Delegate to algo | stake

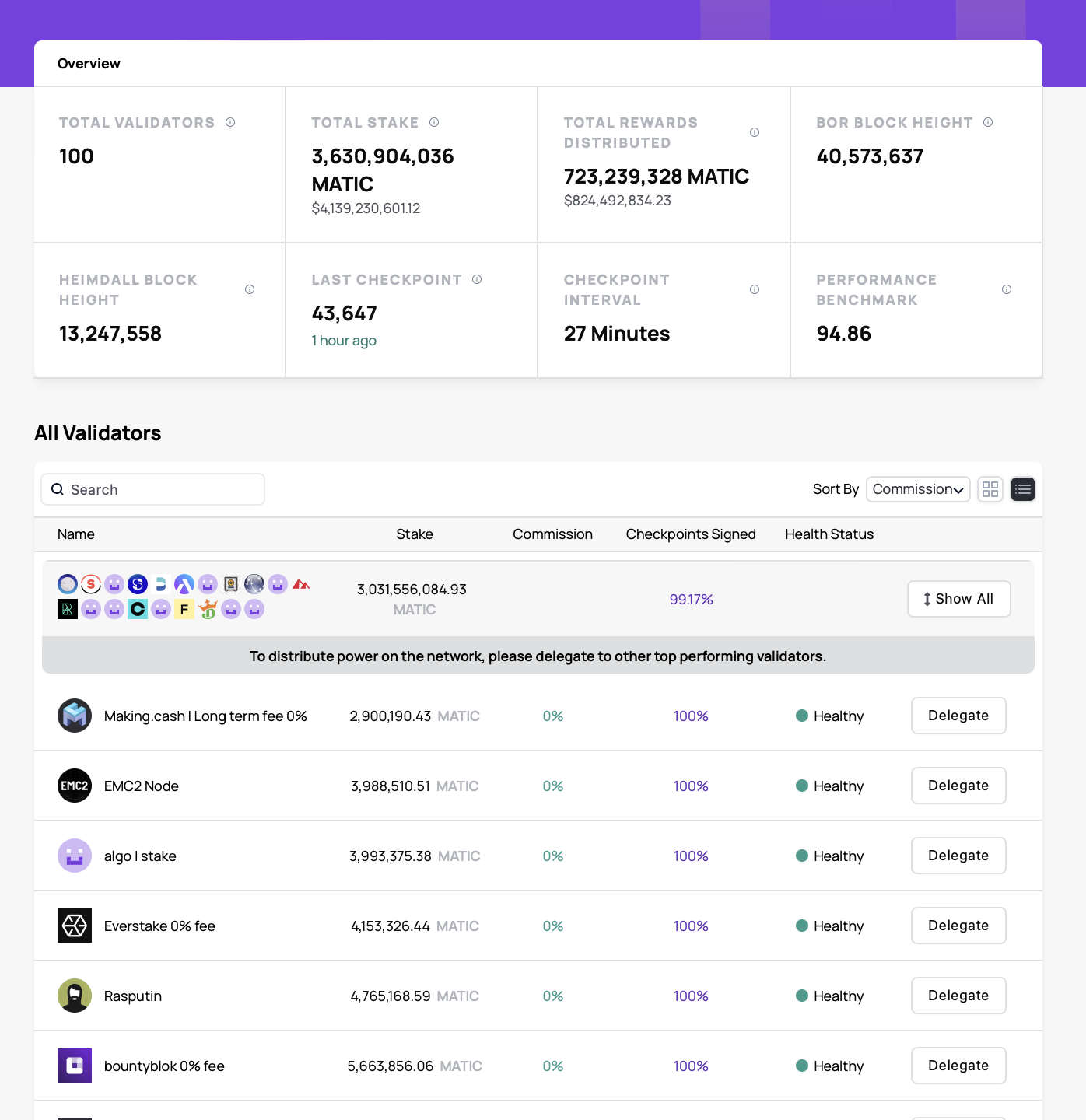(958, 856)
